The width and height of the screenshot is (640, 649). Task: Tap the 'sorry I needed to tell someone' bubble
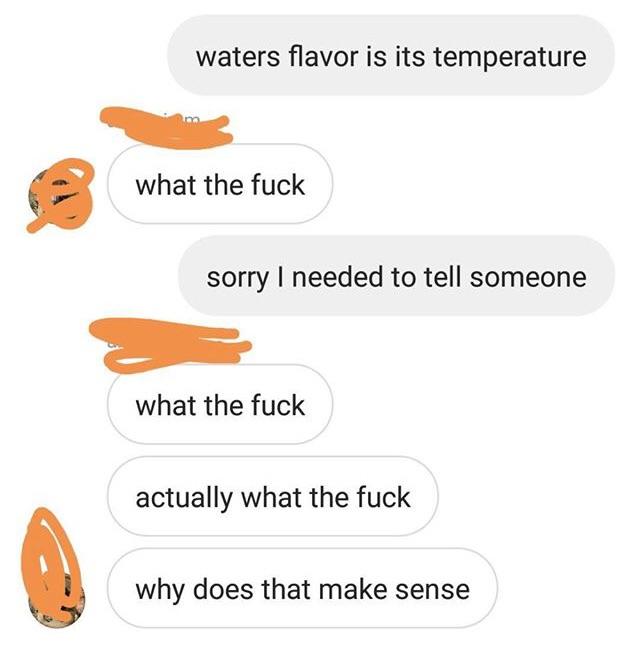pyautogui.click(x=396, y=276)
